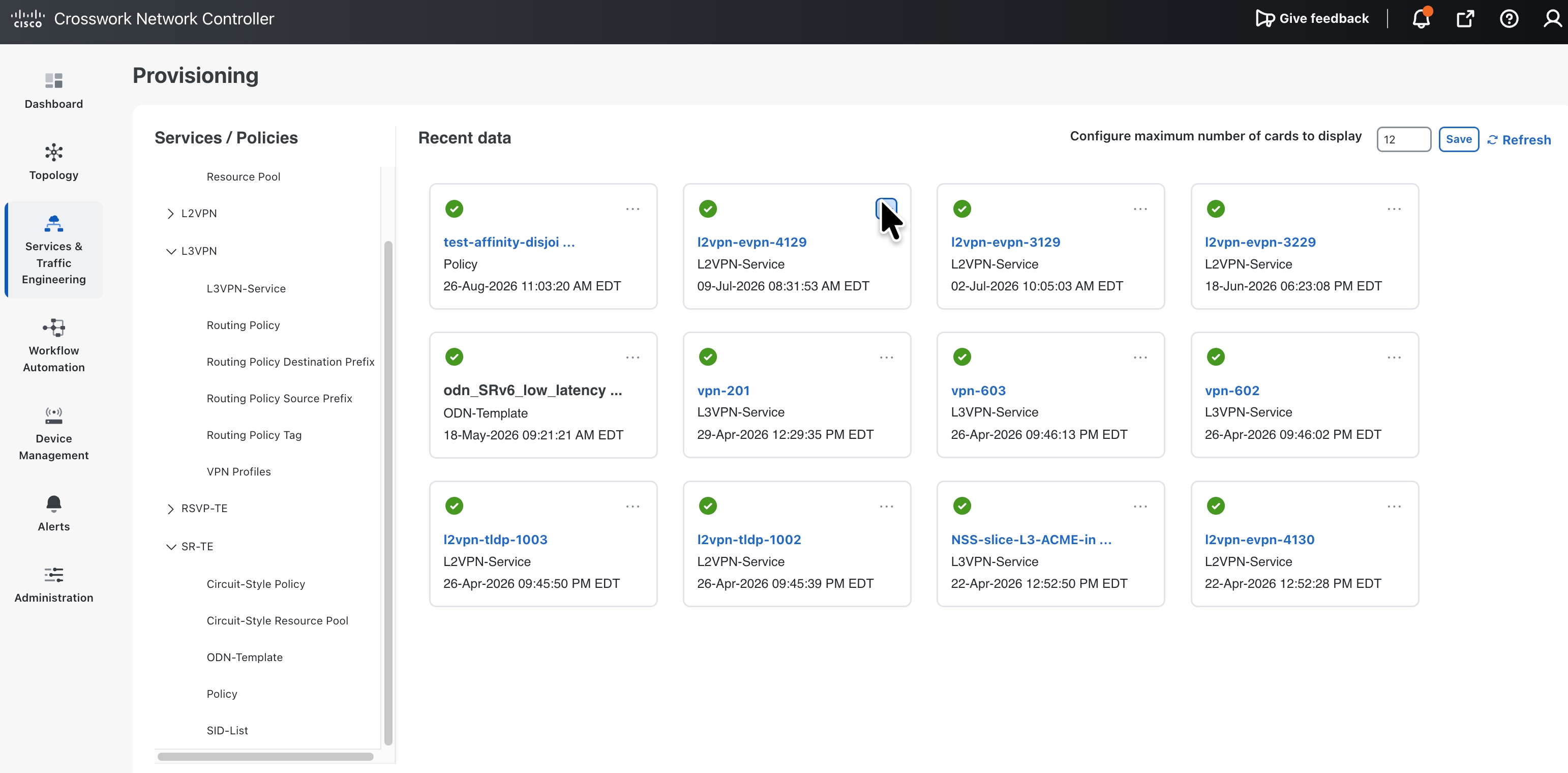Screen dimensions: 1568x773
Task: Open more options on vpn-201 card
Action: pos(886,358)
